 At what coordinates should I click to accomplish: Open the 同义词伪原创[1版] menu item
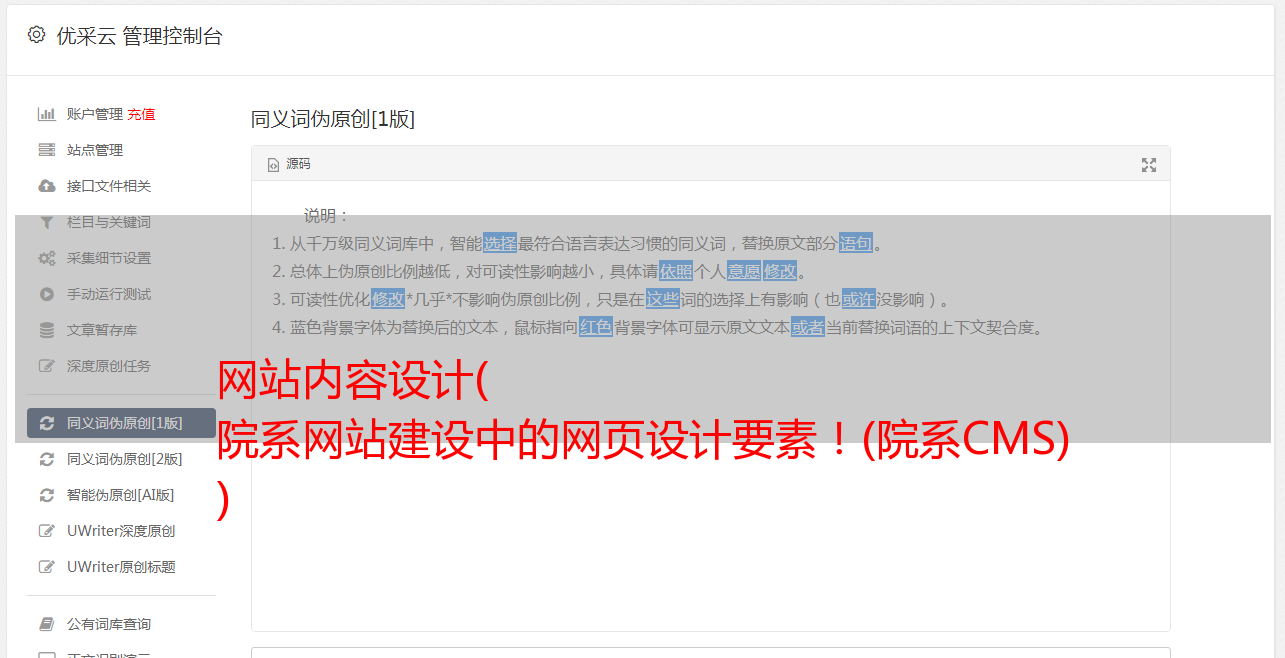121,423
